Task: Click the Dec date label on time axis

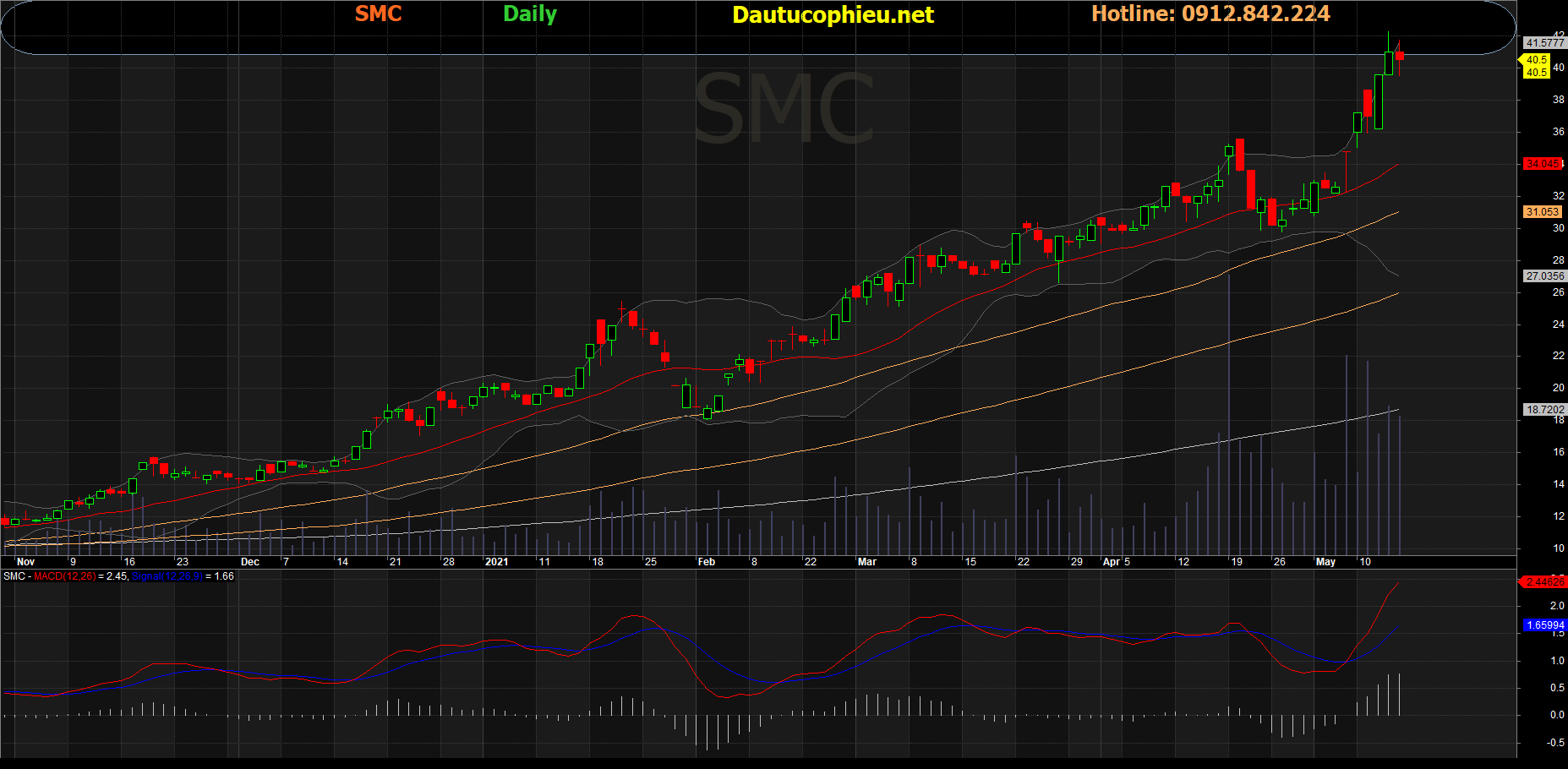Action: click(x=250, y=562)
